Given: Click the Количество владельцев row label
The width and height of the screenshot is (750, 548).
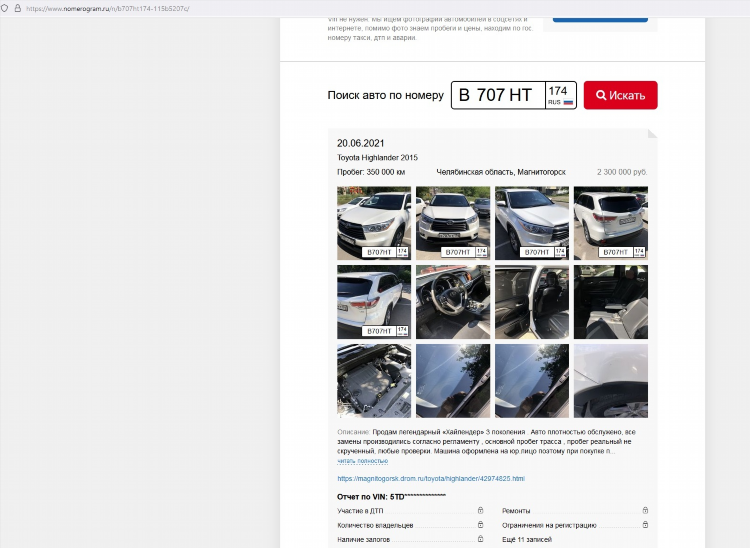Looking at the screenshot, I should [375, 525].
